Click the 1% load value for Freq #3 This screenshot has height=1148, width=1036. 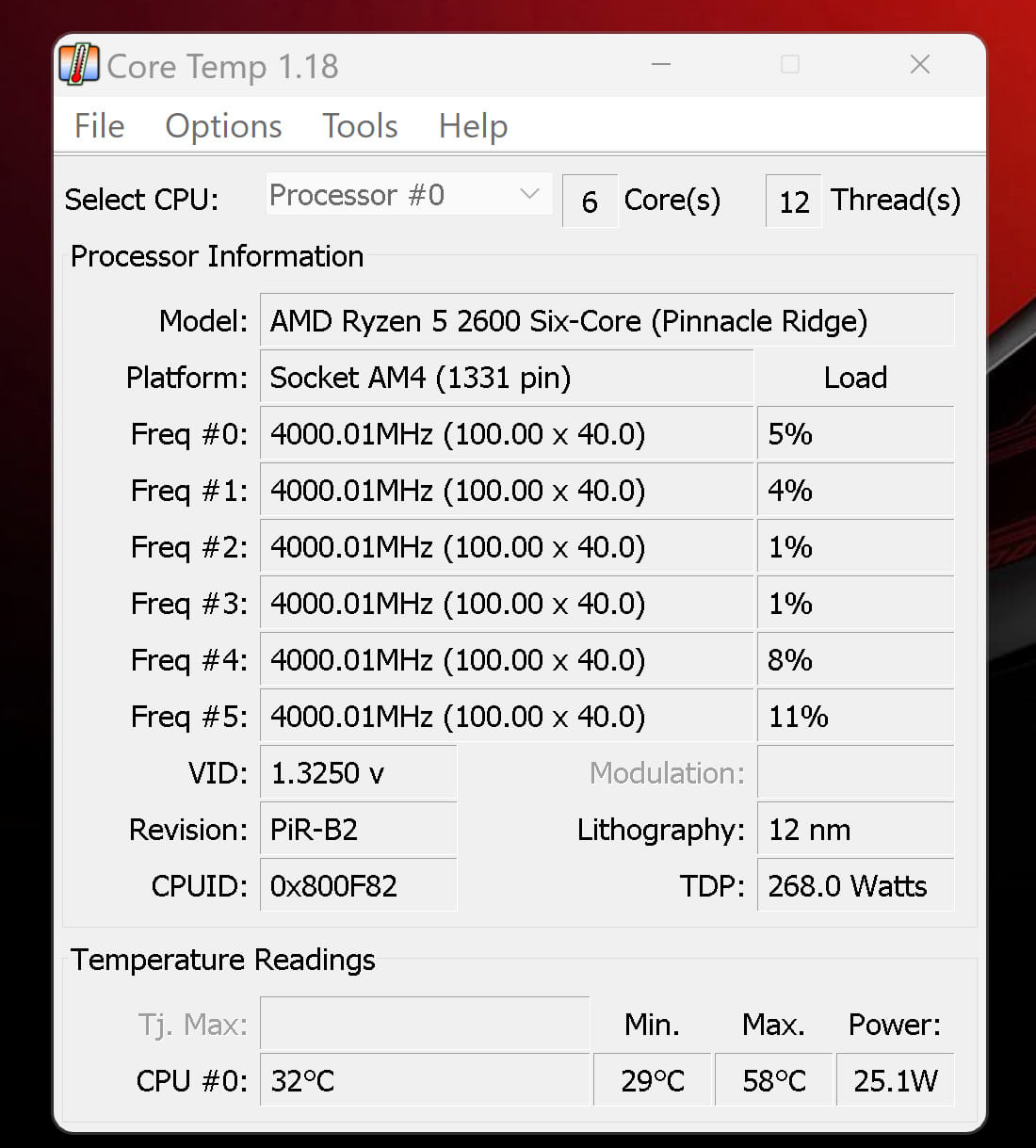(x=855, y=603)
